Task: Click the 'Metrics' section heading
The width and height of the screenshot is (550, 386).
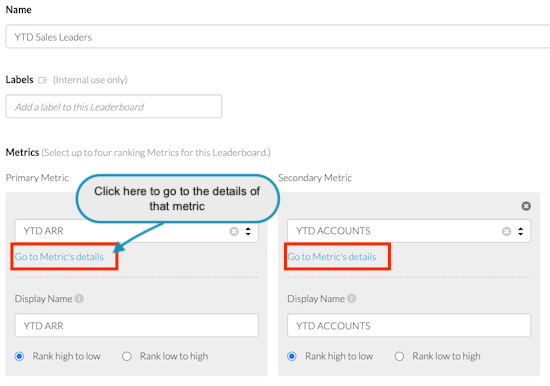Action: tap(22, 152)
